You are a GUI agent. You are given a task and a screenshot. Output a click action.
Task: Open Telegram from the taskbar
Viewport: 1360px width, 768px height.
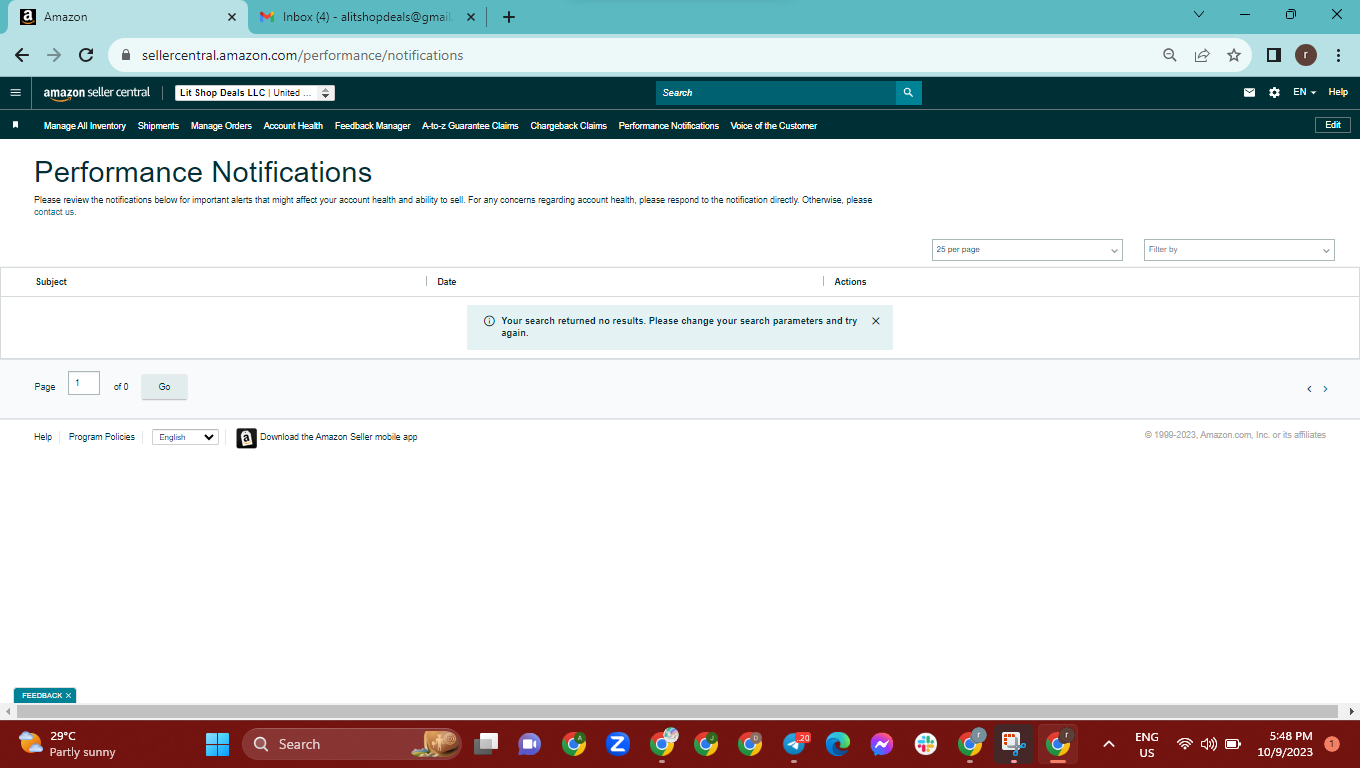[x=795, y=744]
